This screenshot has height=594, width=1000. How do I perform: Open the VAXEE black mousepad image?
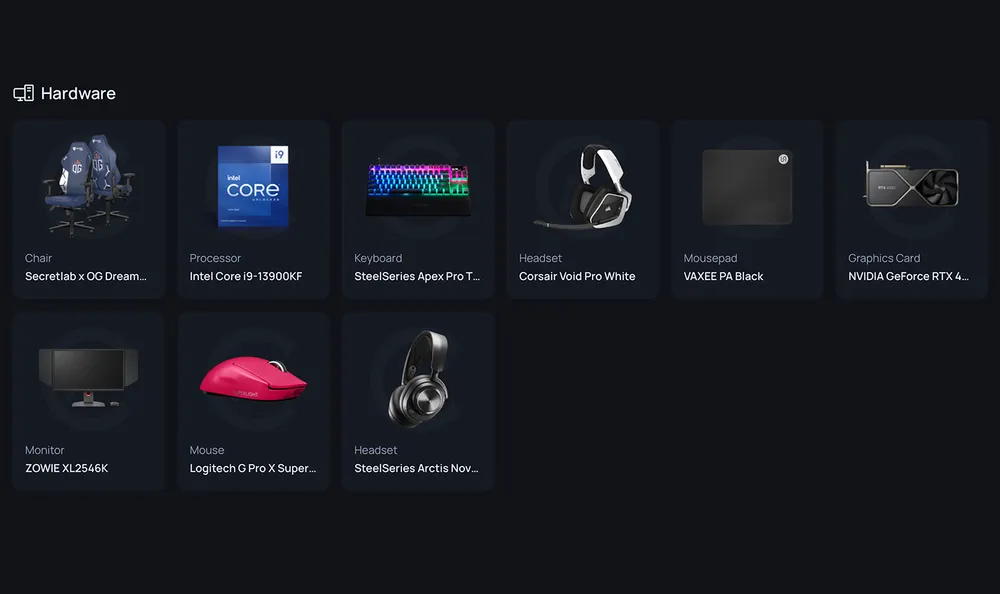coord(747,187)
